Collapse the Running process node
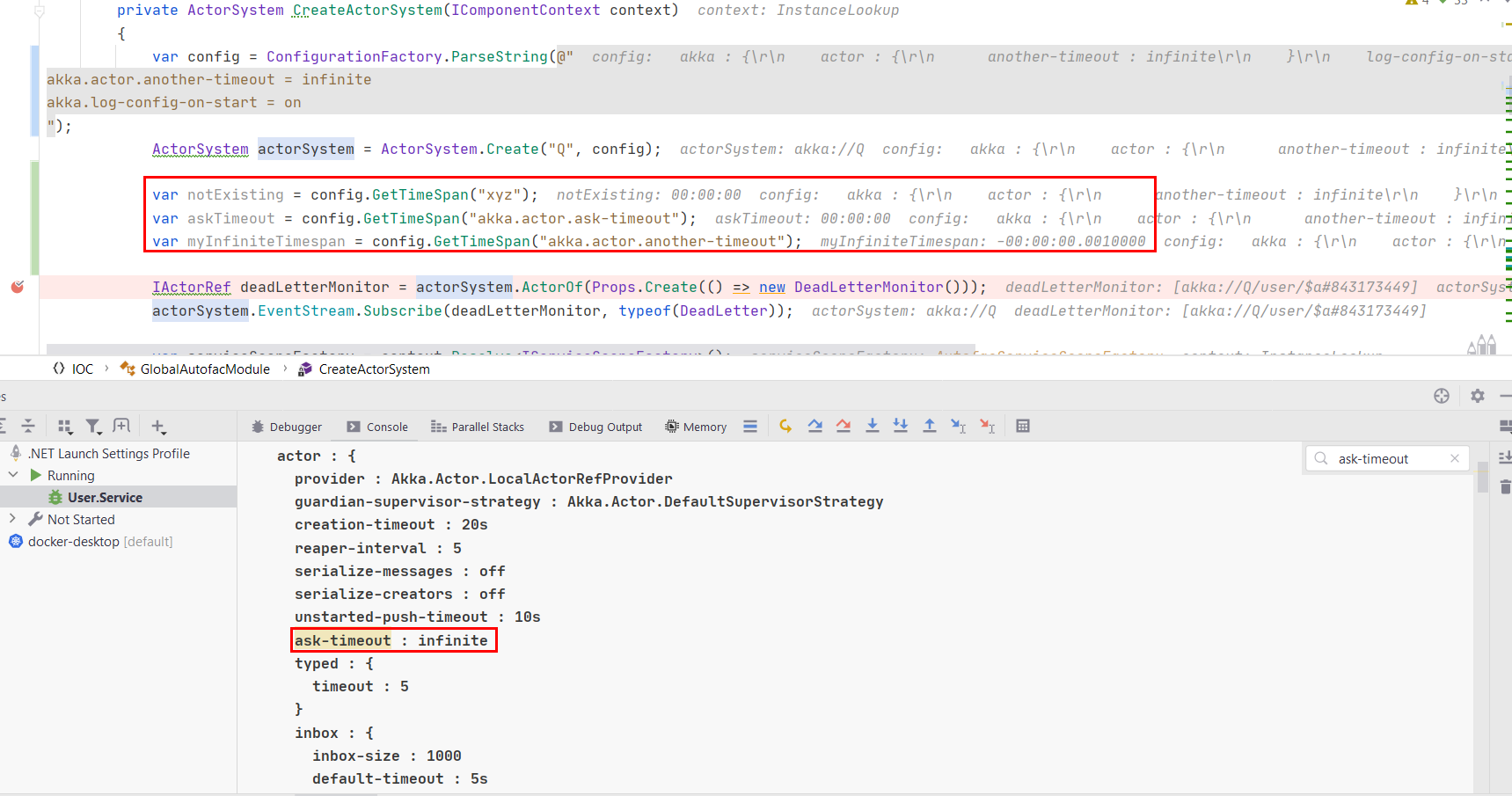Viewport: 1512px width, 796px height. pos(13,475)
